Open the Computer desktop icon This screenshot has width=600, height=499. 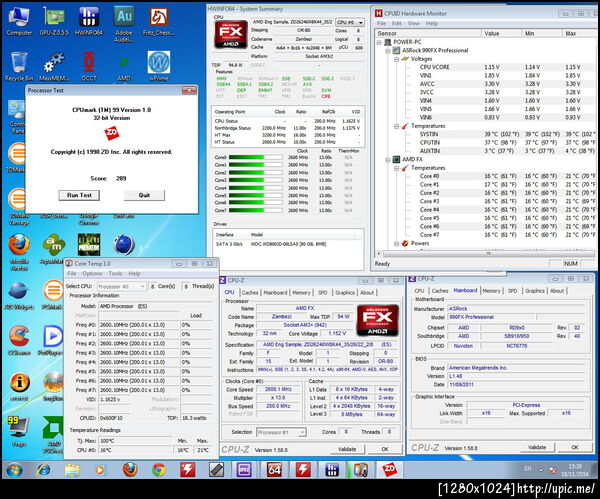coord(19,21)
